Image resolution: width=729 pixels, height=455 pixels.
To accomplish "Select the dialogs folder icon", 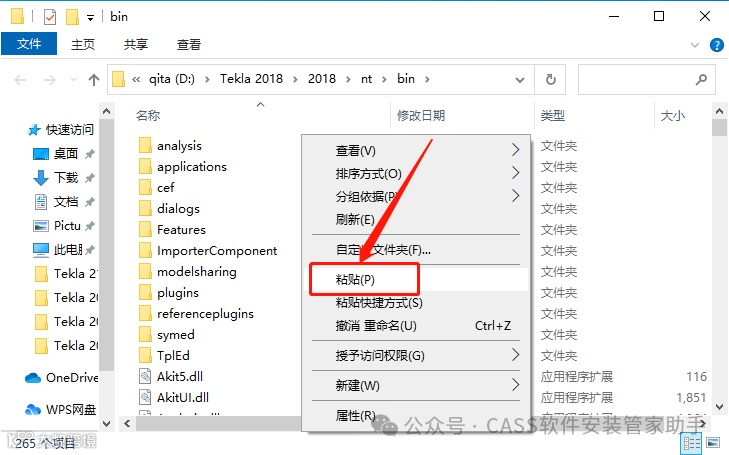I will point(146,208).
